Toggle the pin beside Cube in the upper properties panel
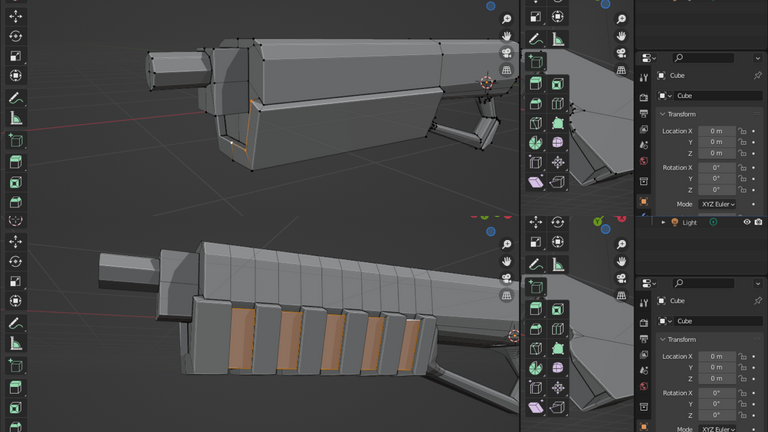 pos(758,75)
